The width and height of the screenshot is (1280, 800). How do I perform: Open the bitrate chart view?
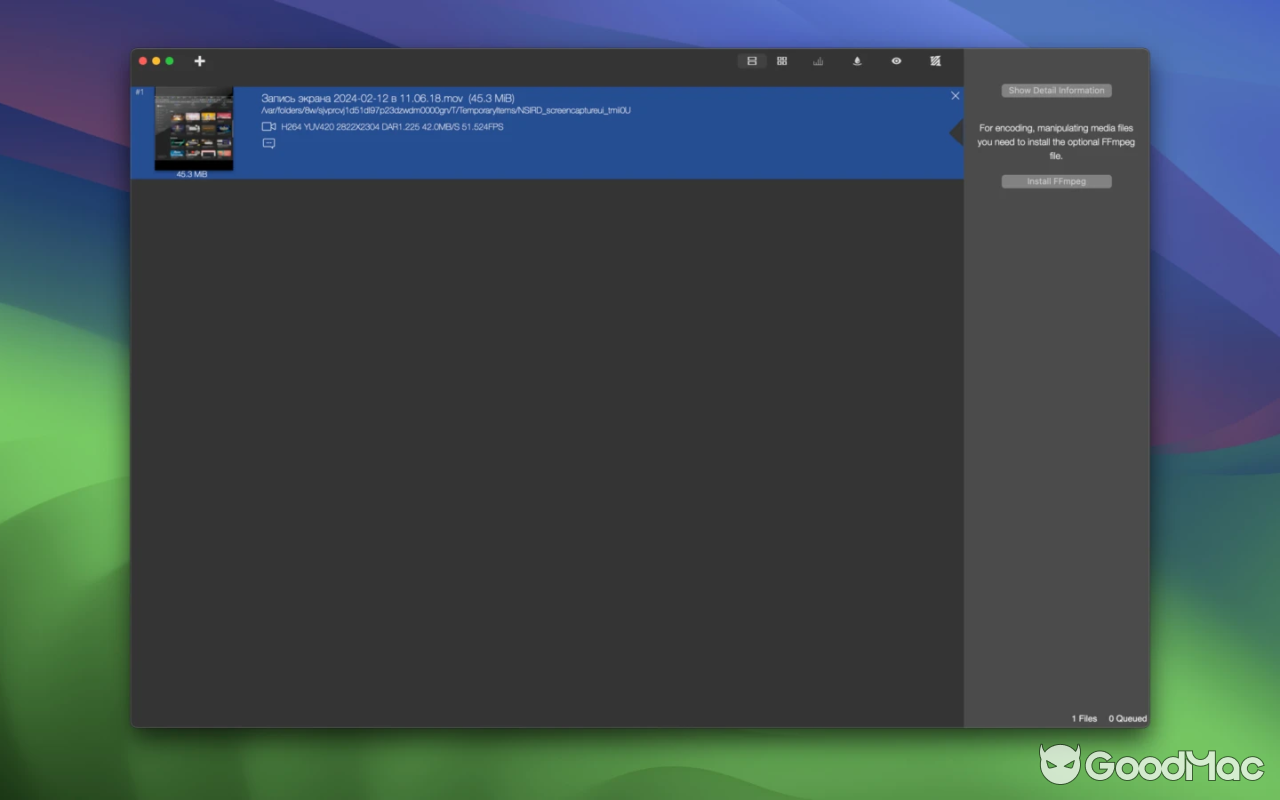pyautogui.click(x=817, y=61)
